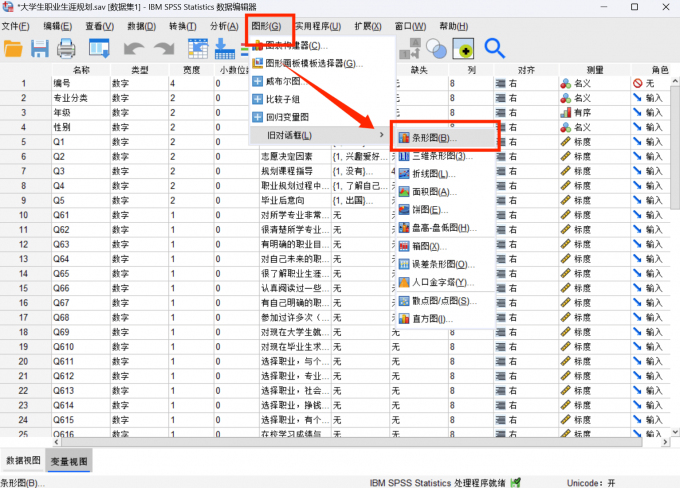Click the 名称 column header
Screen dimensions: 680x488
pyautogui.click(x=81, y=70)
